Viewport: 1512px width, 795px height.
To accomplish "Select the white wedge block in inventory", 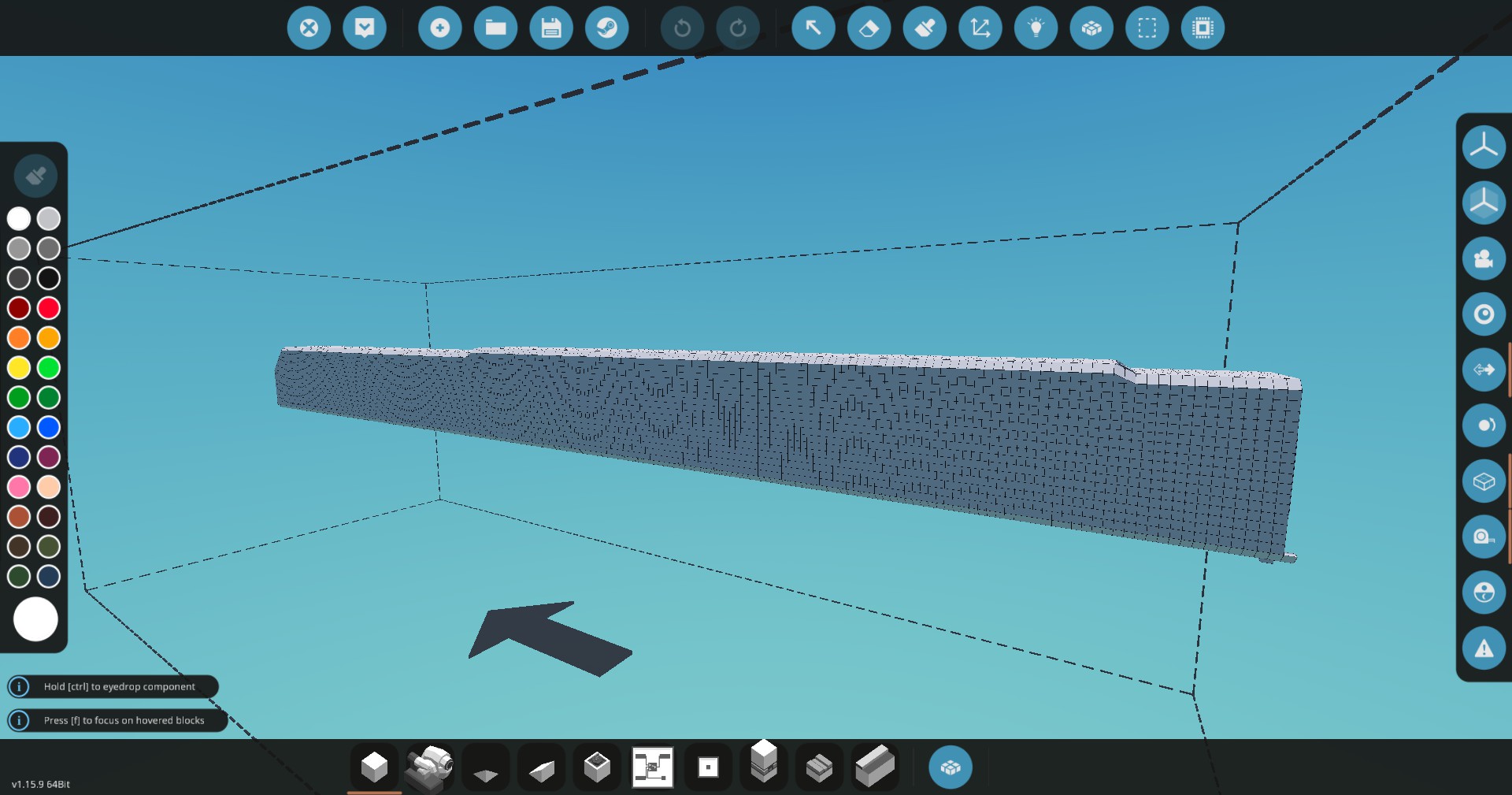I will coord(542,767).
